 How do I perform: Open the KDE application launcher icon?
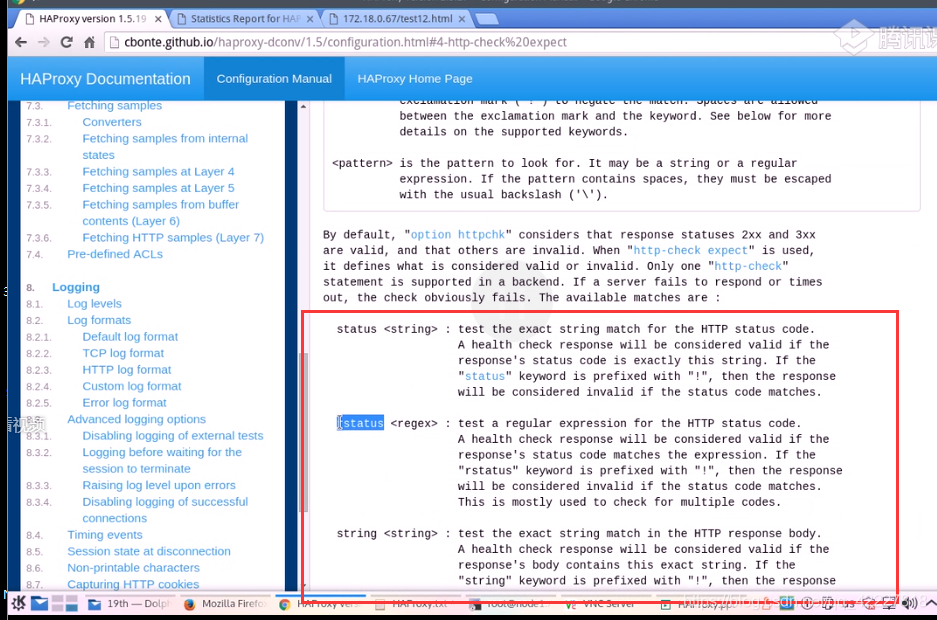19,603
